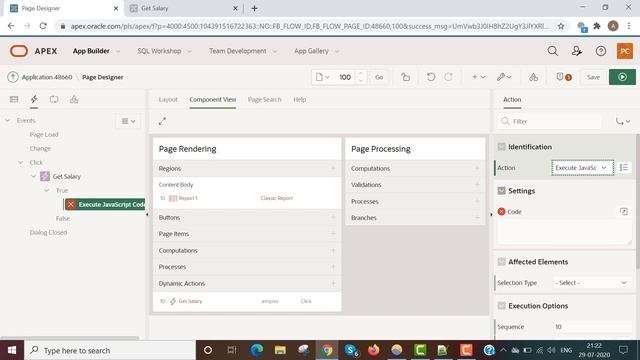
Task: Open the Get Salary dynamic action link
Action: [x=190, y=301]
